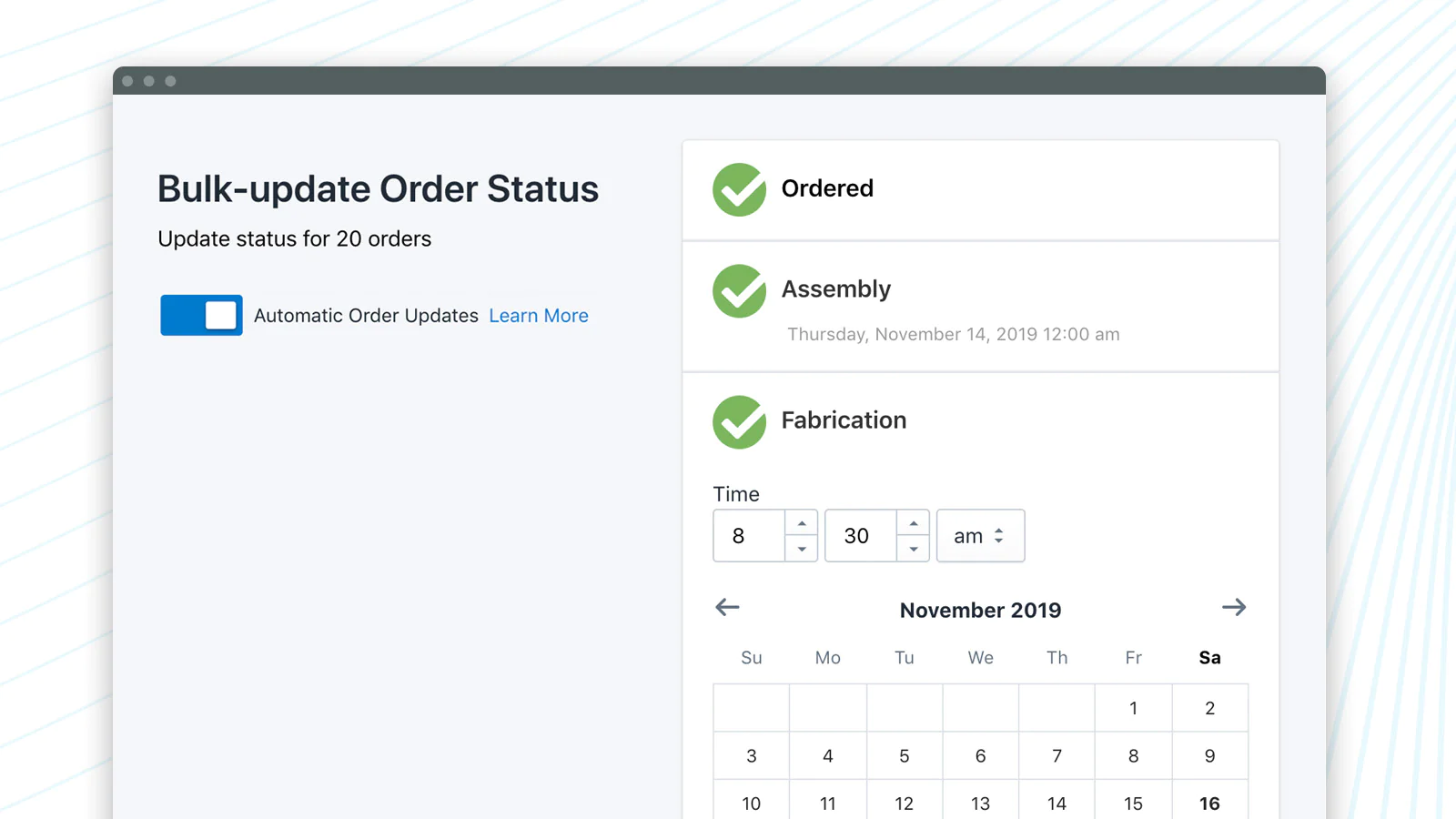
Task: Decrease the hour value with down arrow
Action: coord(802,549)
